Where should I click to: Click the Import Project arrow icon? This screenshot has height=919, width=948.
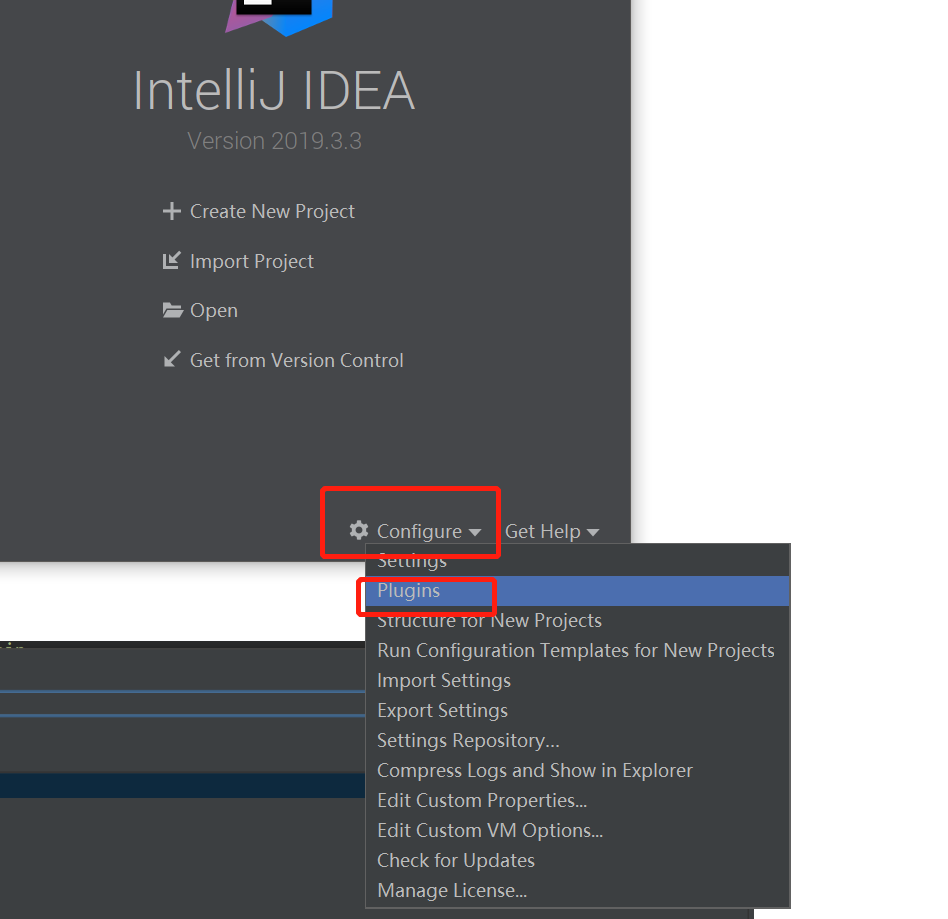[x=172, y=261]
